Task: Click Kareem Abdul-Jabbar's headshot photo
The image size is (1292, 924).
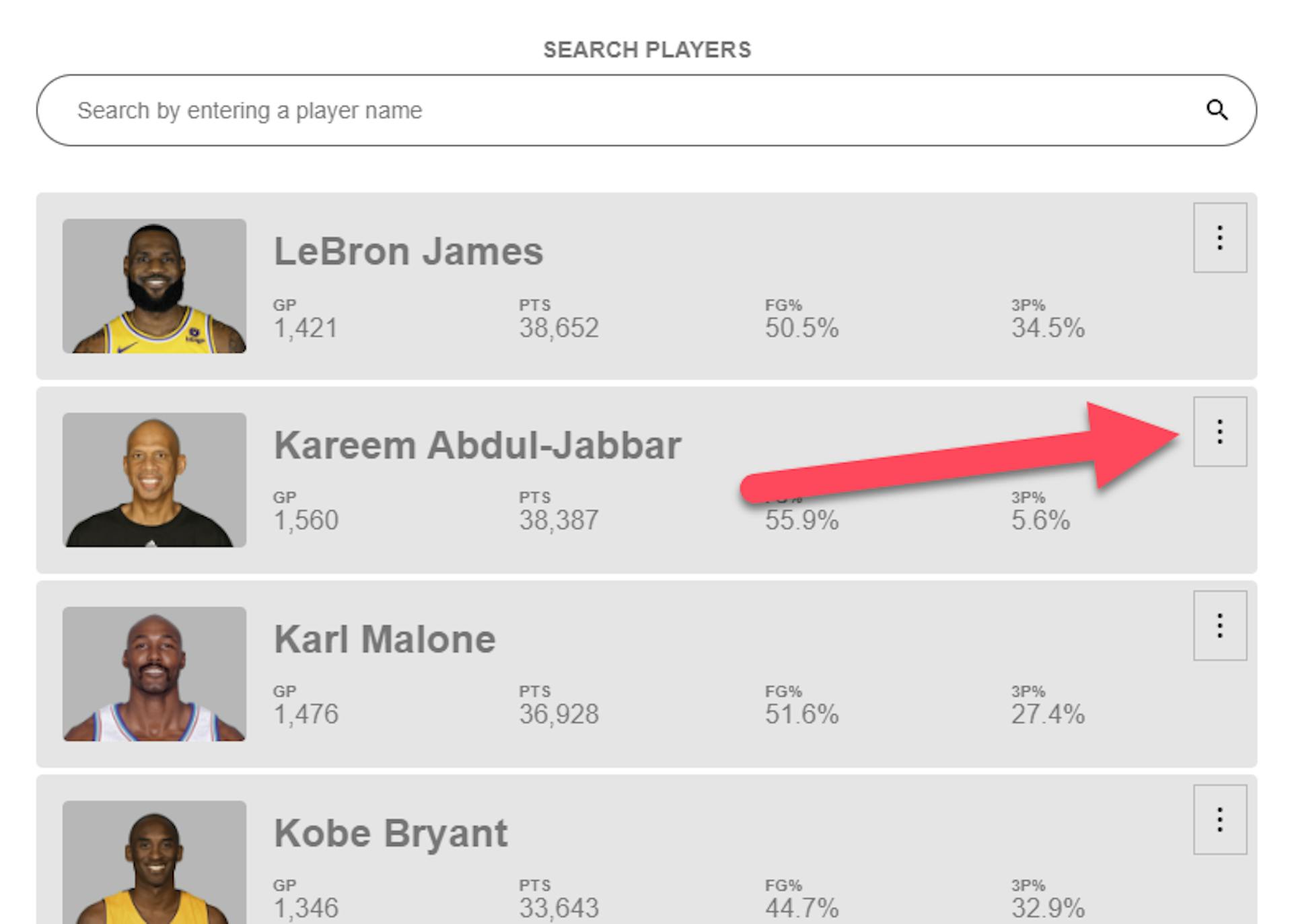Action: (x=154, y=480)
